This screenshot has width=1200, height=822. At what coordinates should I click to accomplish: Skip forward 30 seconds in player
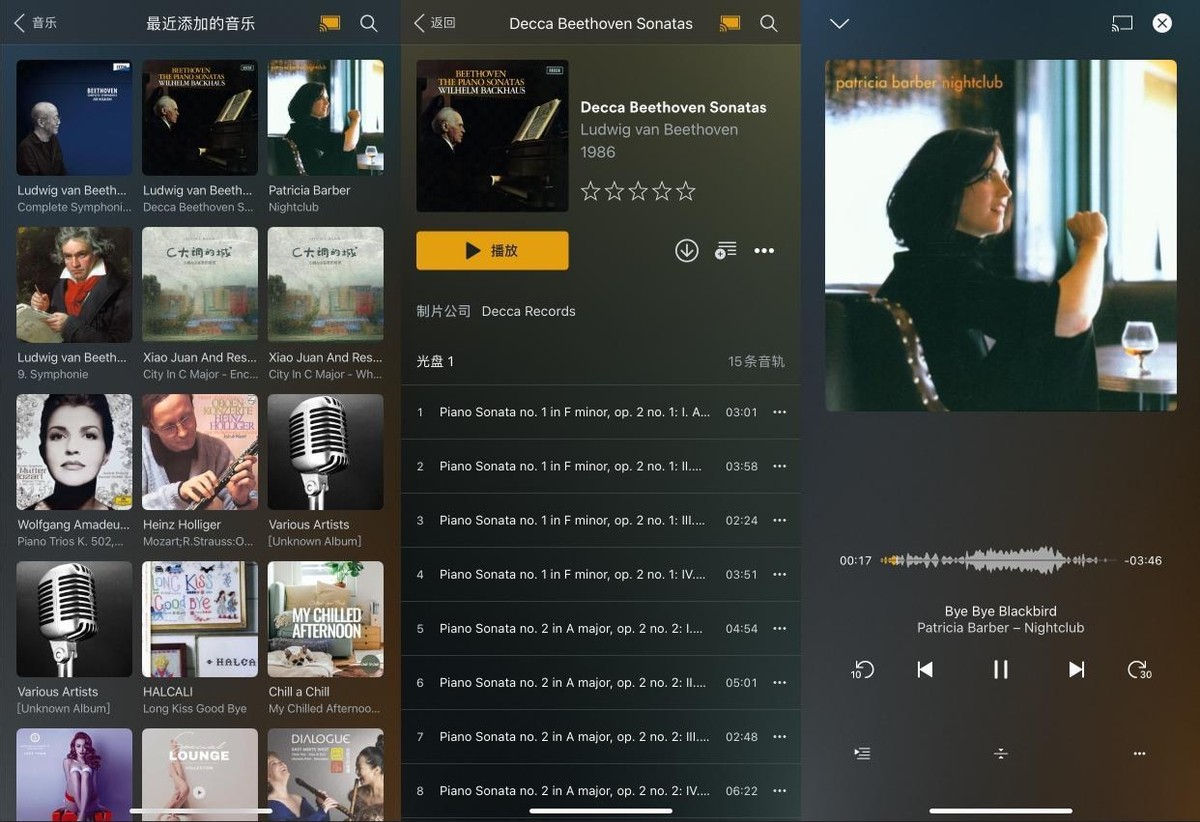point(1139,670)
